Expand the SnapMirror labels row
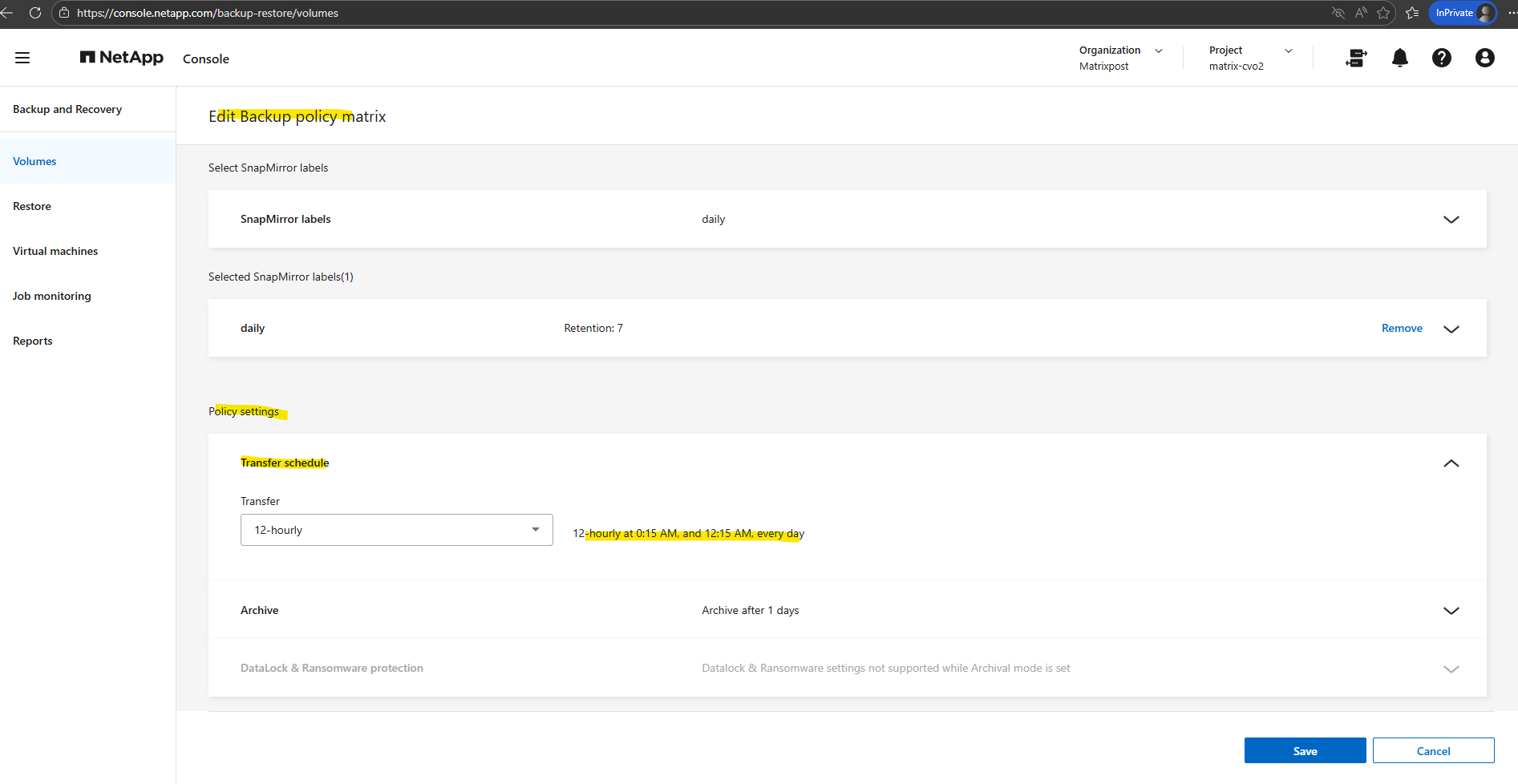The height and width of the screenshot is (784, 1518). click(x=1451, y=220)
